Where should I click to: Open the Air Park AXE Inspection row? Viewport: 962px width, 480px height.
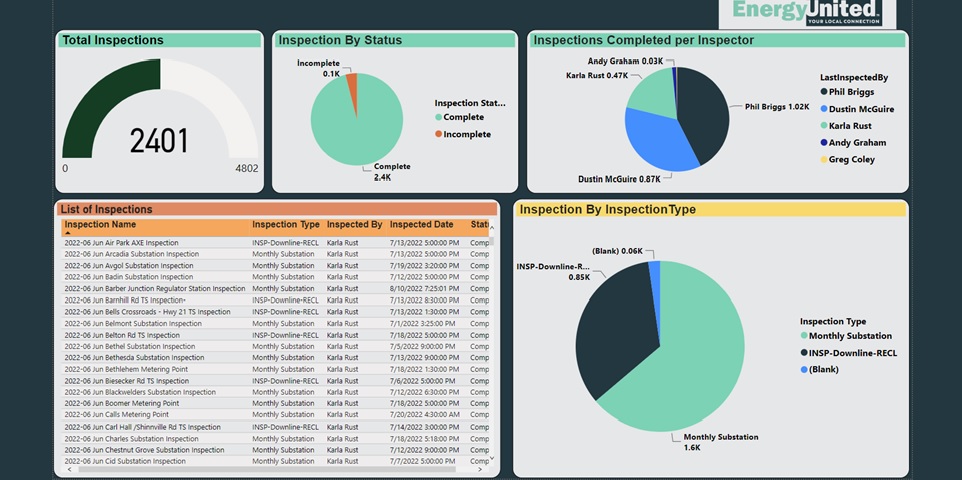(276, 242)
